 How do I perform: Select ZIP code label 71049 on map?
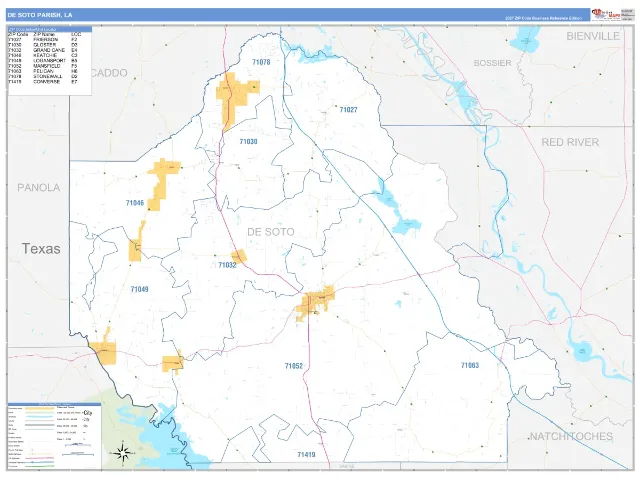click(139, 289)
